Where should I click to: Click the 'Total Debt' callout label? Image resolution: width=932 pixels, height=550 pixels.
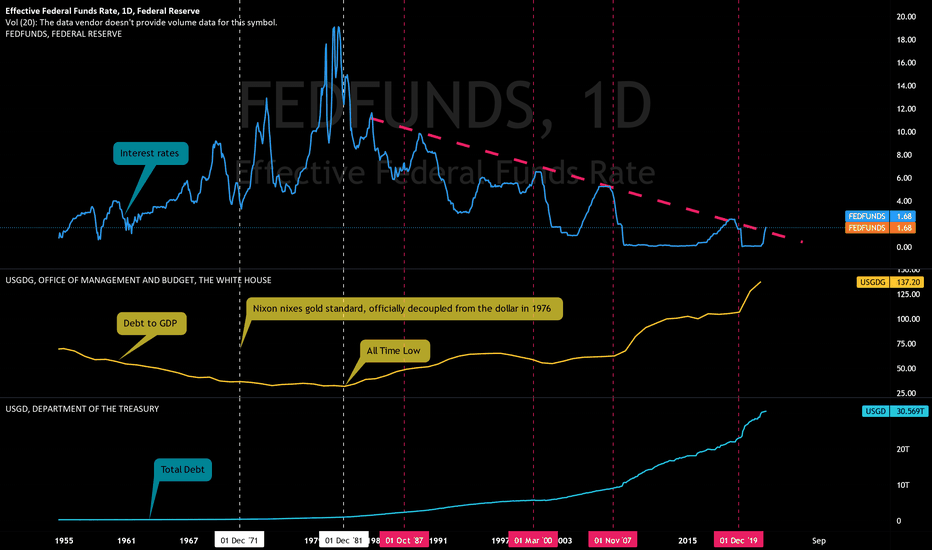click(x=182, y=470)
